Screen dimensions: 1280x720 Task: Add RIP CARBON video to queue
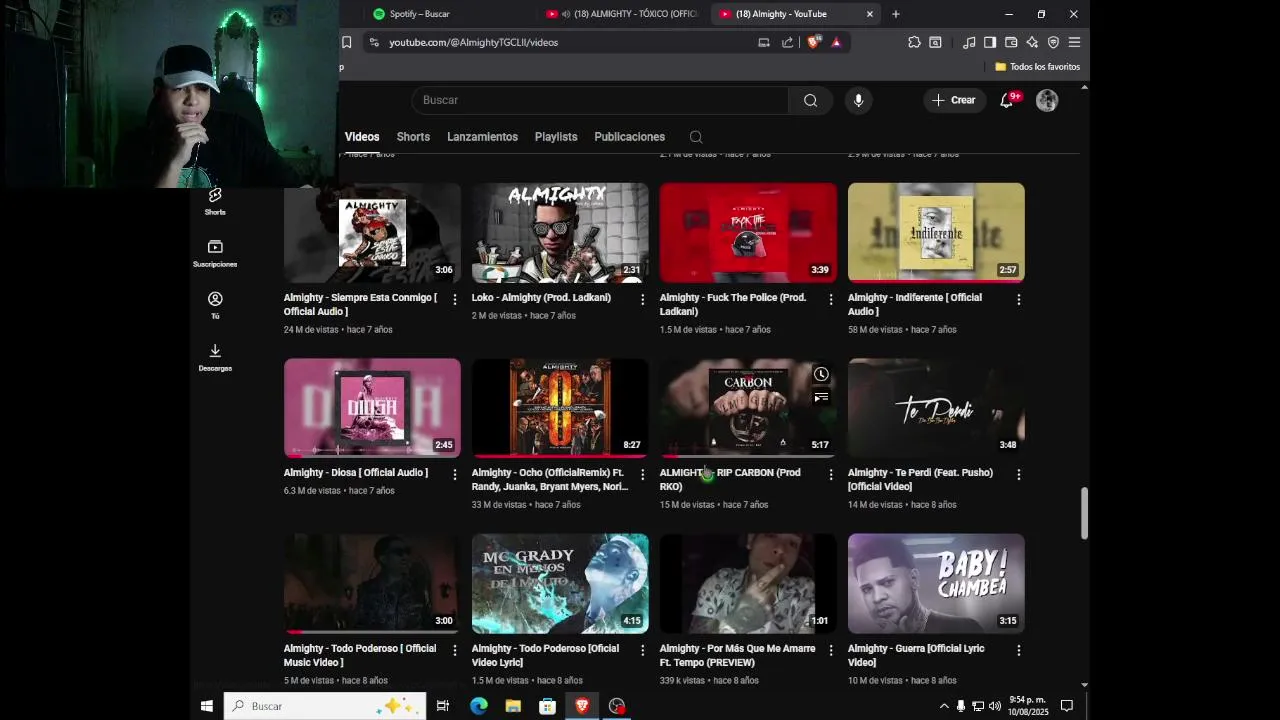tap(821, 397)
